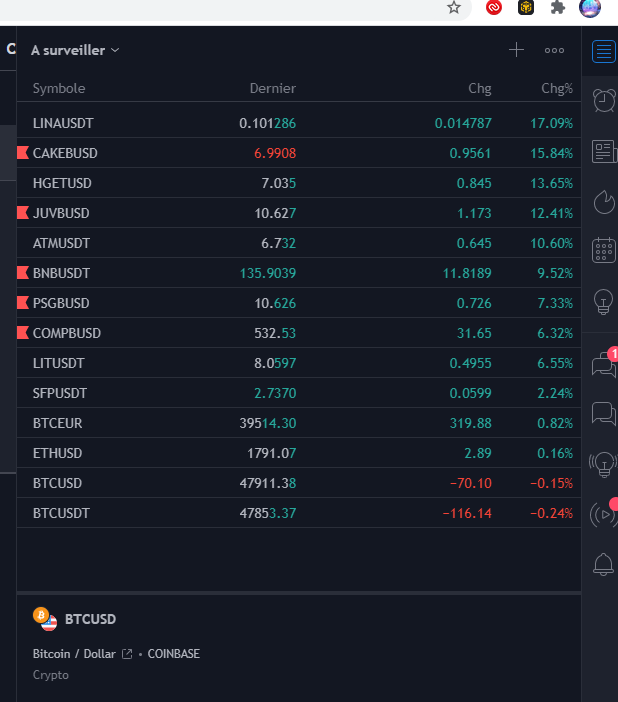Toggle the flag next to COMPBUSD
The image size is (618, 702).
point(23,333)
